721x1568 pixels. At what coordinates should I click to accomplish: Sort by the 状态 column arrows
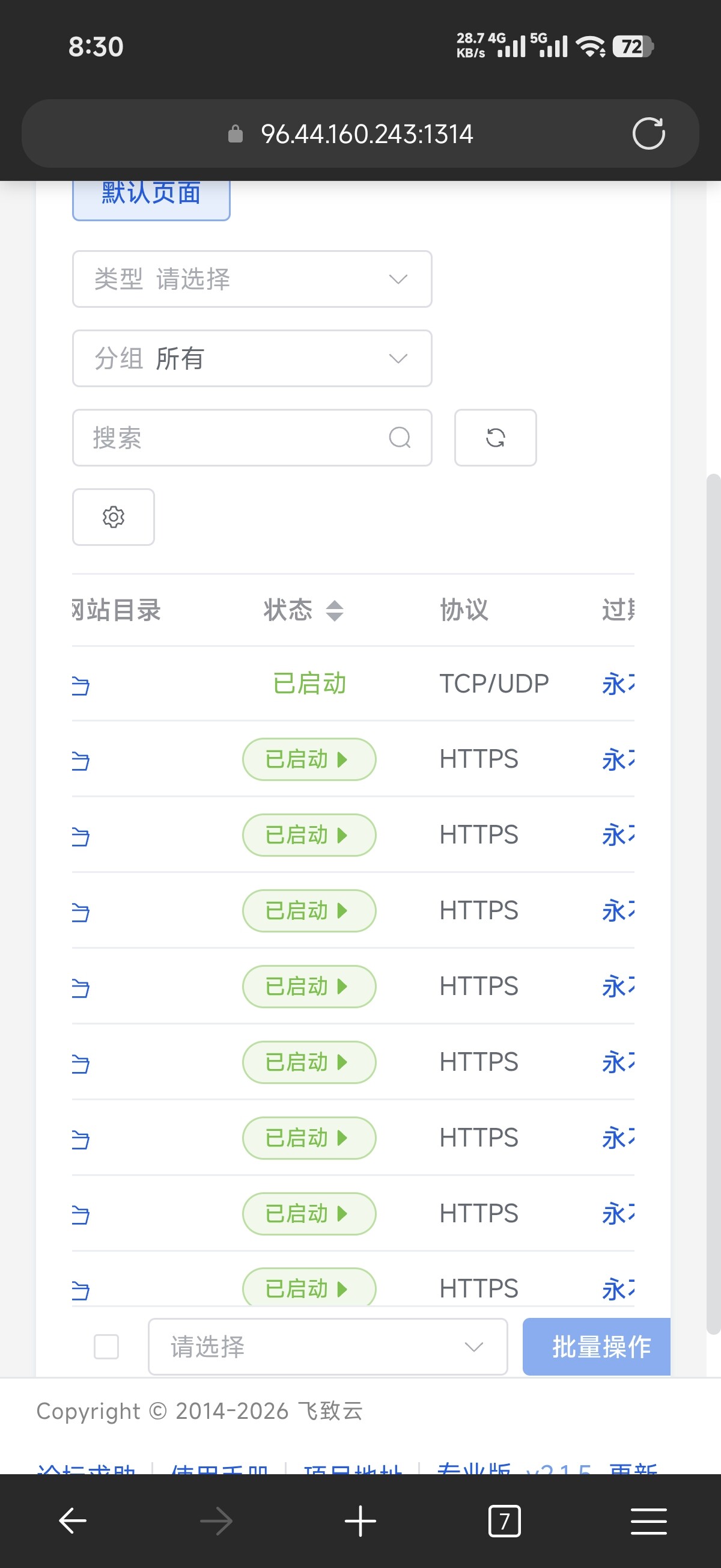(335, 610)
